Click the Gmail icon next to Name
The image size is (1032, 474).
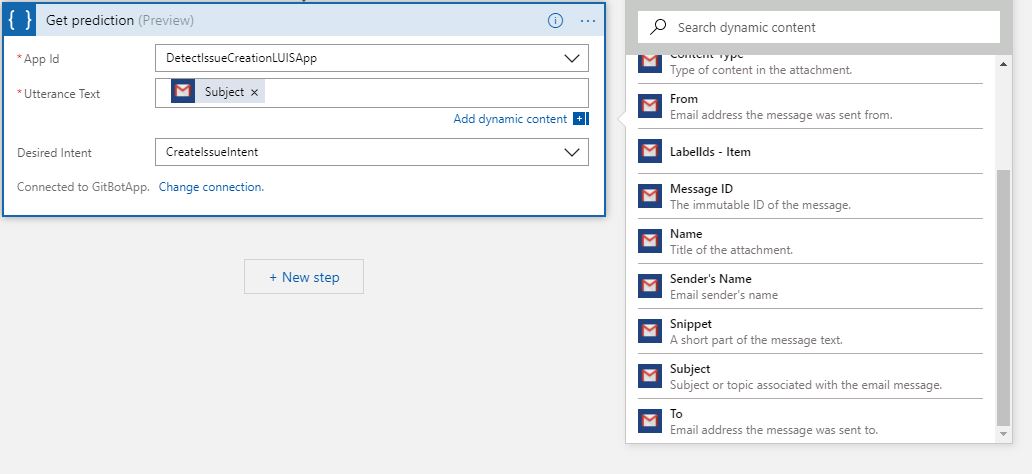coord(650,241)
